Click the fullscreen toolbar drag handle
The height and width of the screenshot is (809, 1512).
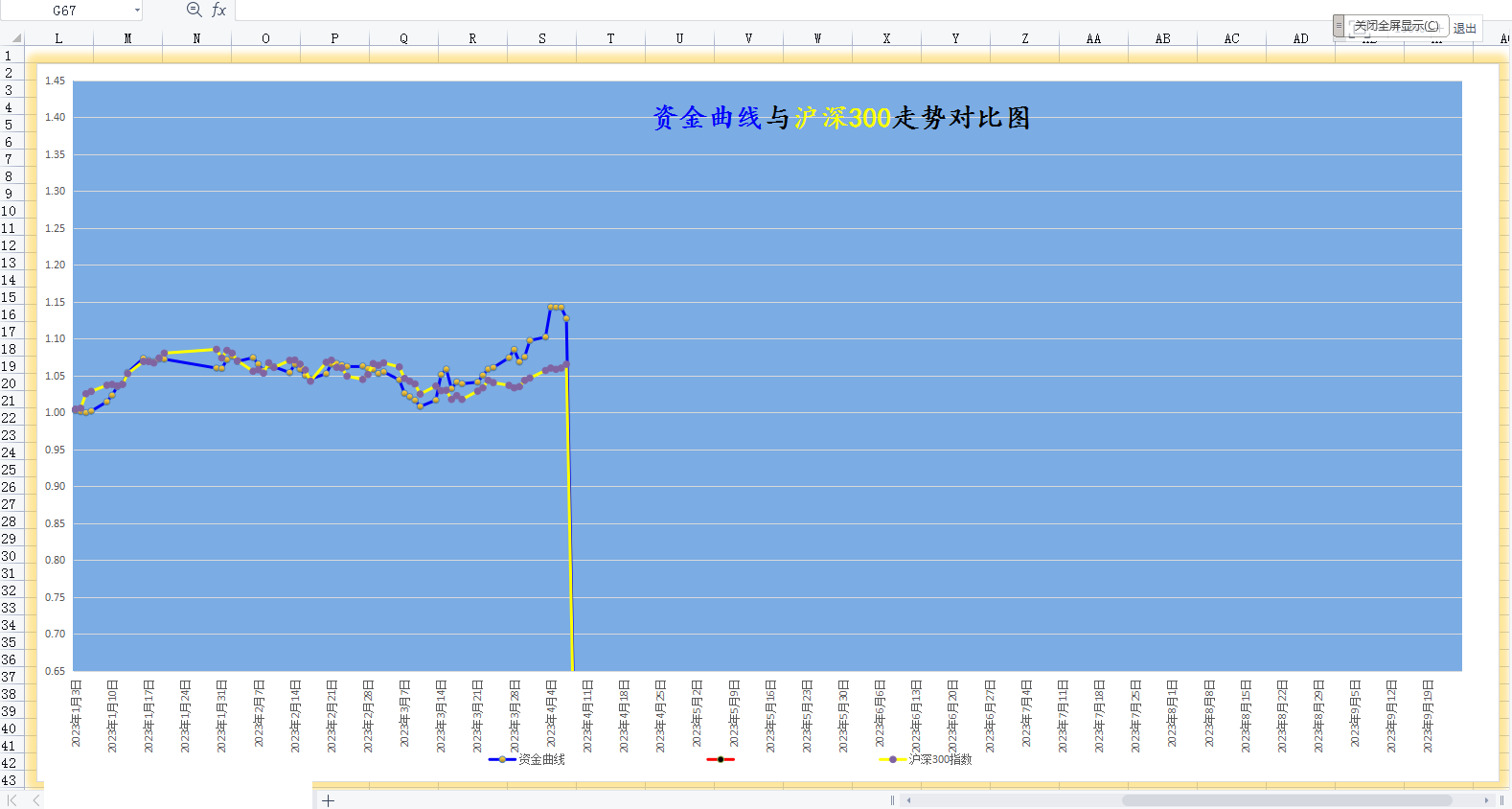pos(1340,26)
